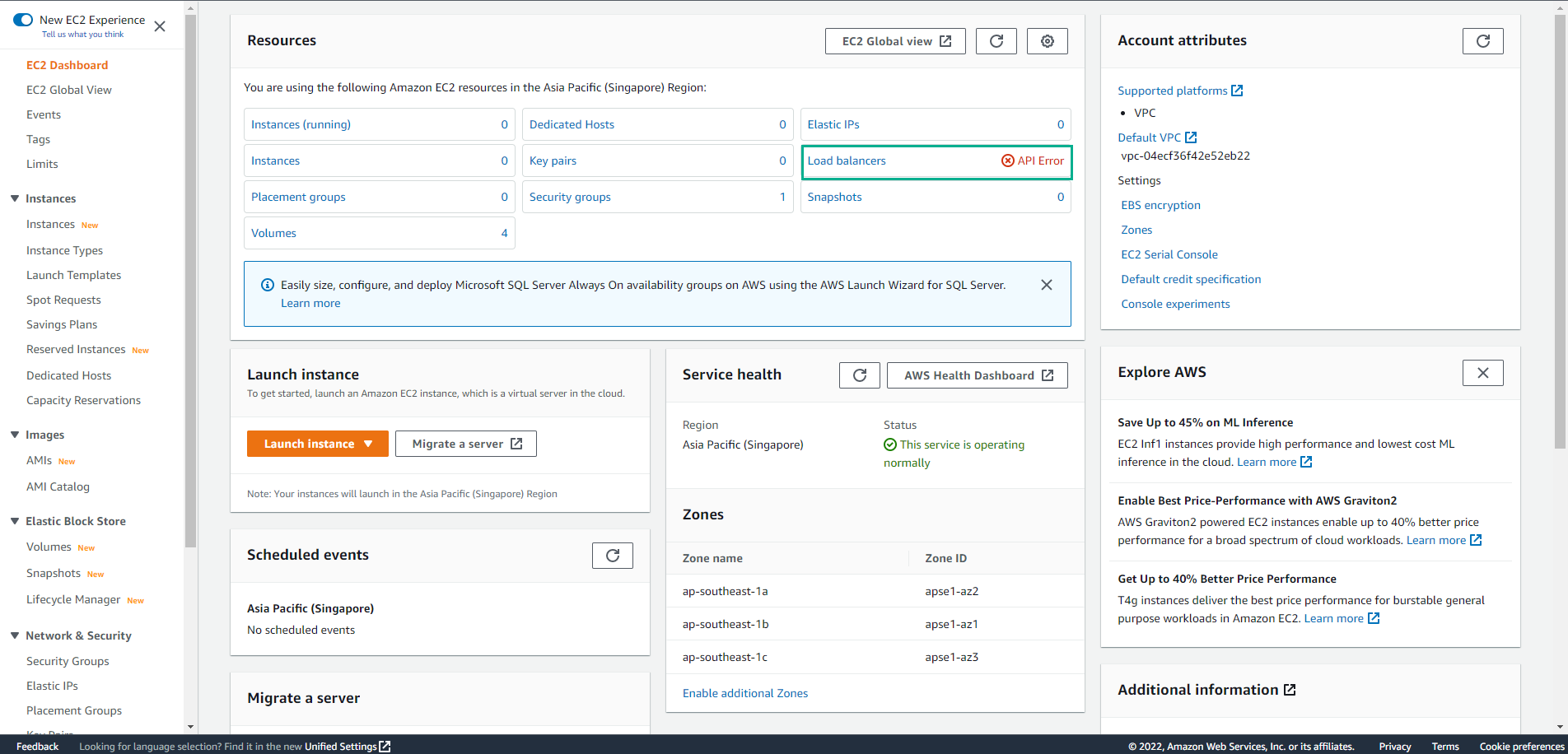The width and height of the screenshot is (1568, 754).
Task: Open Default credit specification link
Action: tap(1191, 279)
